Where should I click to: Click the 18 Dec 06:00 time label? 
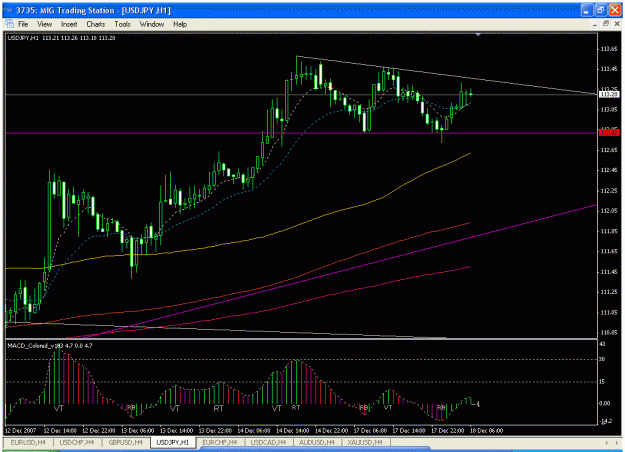pyautogui.click(x=486, y=430)
